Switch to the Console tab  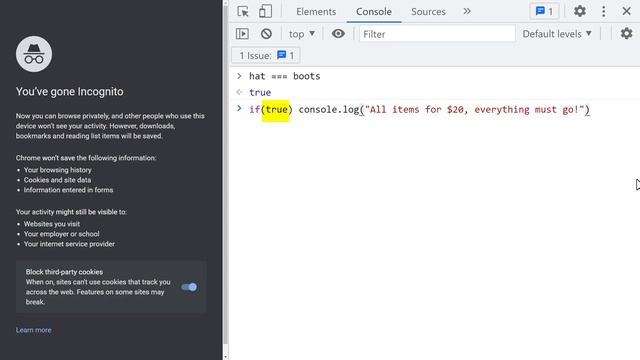[374, 12]
